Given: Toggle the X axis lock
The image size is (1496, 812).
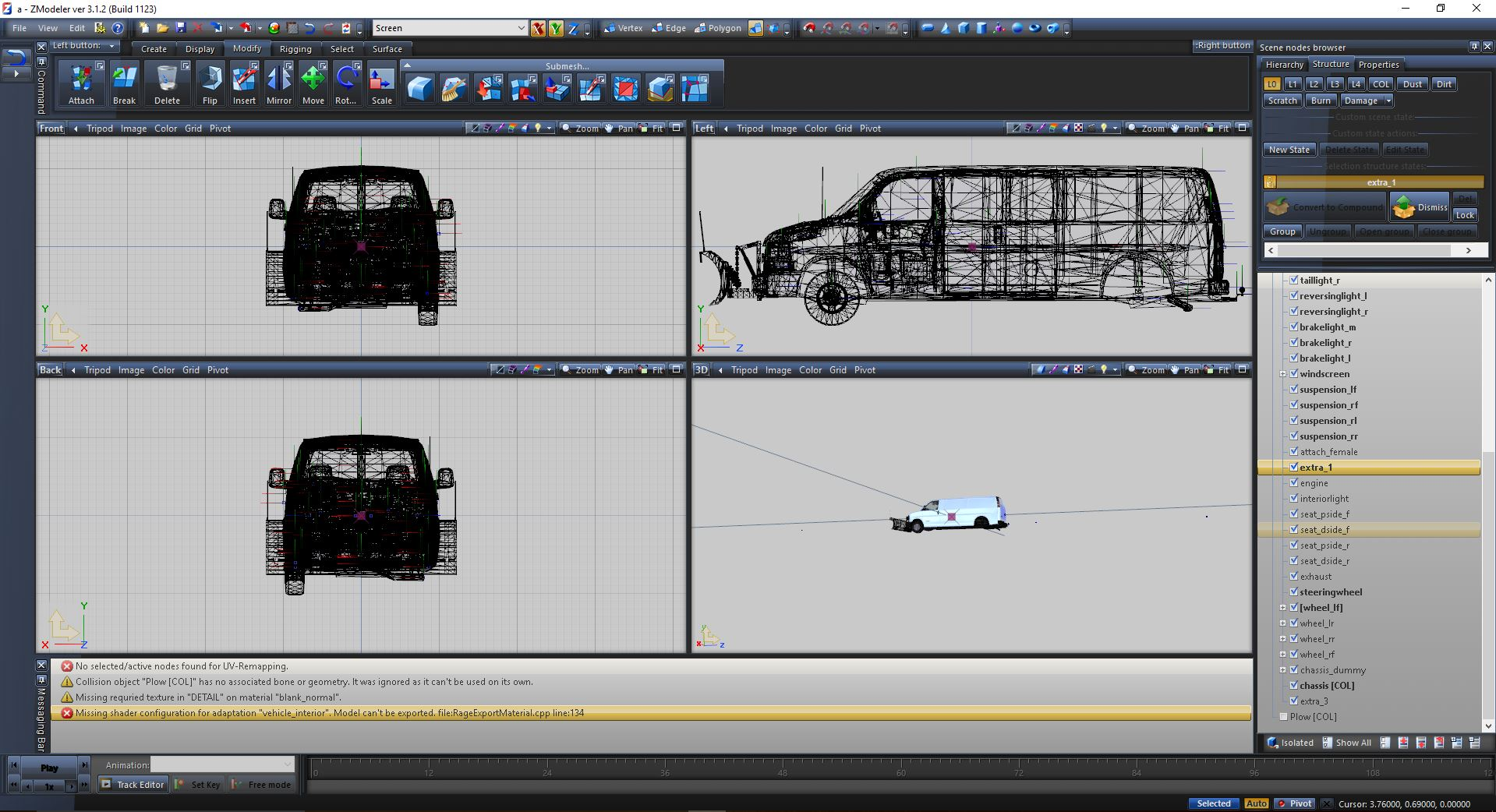Looking at the screenshot, I should (x=538, y=28).
